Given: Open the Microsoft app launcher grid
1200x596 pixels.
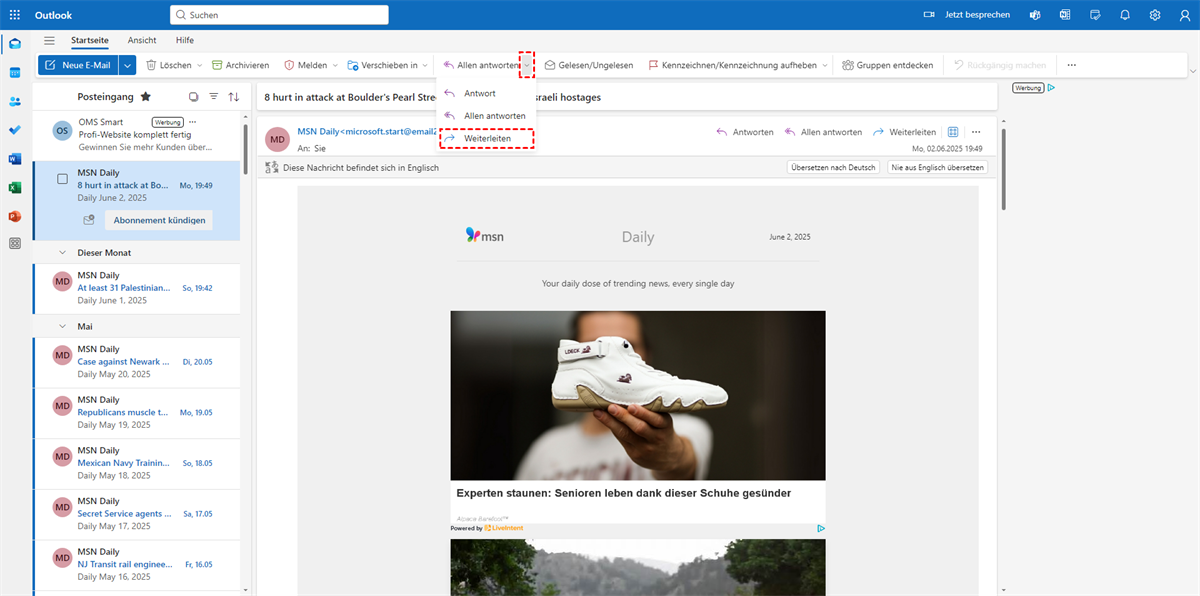Looking at the screenshot, I should tap(14, 15).
